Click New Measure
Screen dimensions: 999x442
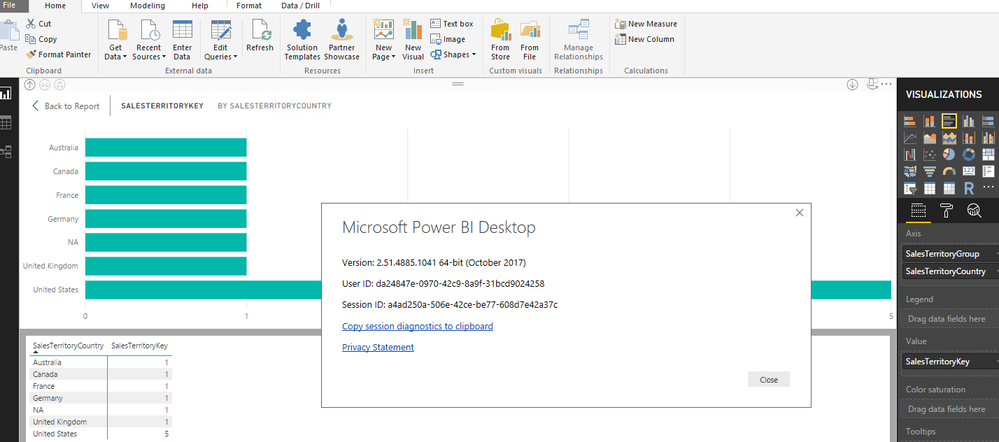click(646, 24)
